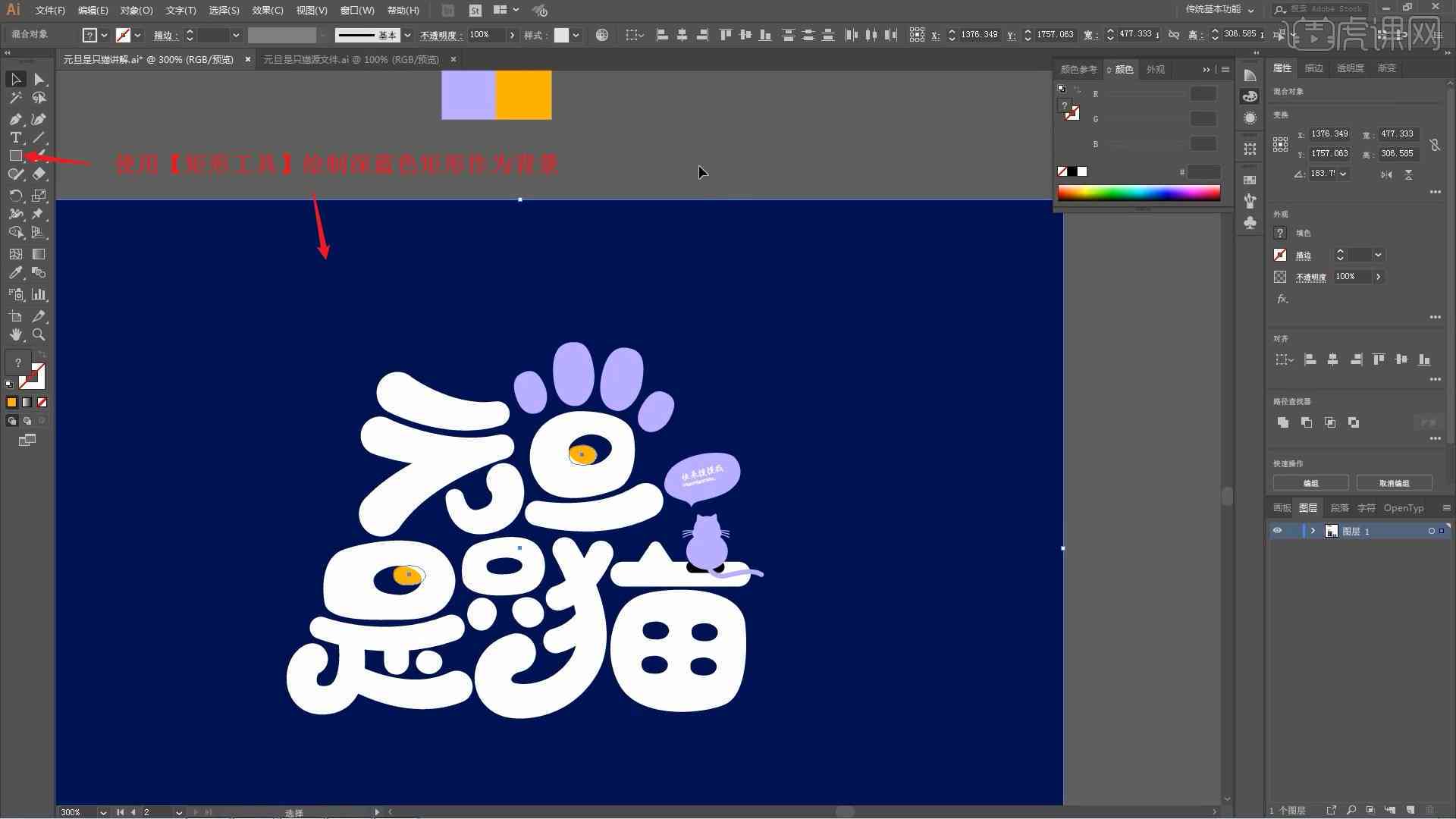Select the Selection tool in toolbar
This screenshot has width=1456, height=819.
point(15,78)
